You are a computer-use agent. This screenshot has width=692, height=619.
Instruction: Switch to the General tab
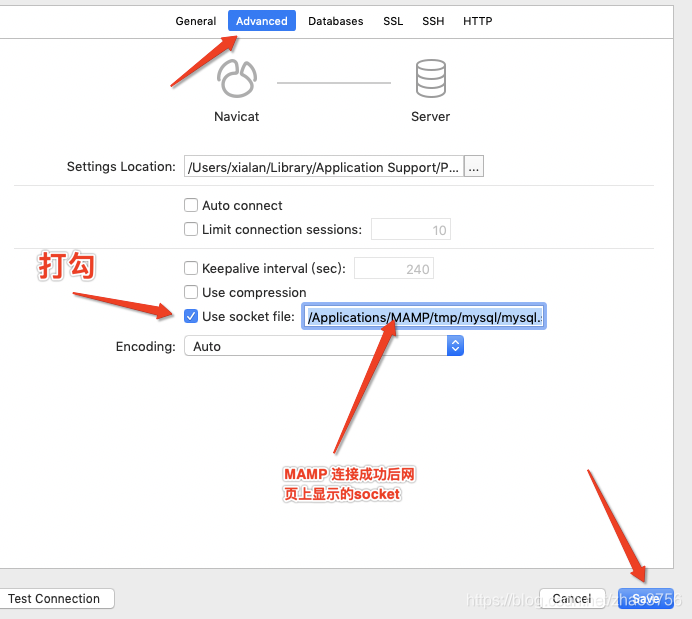(196, 21)
